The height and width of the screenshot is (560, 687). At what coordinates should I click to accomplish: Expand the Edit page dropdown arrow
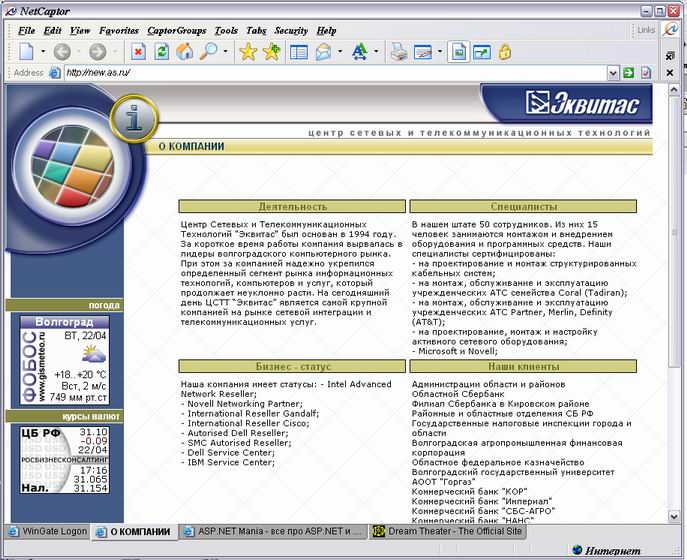point(439,52)
